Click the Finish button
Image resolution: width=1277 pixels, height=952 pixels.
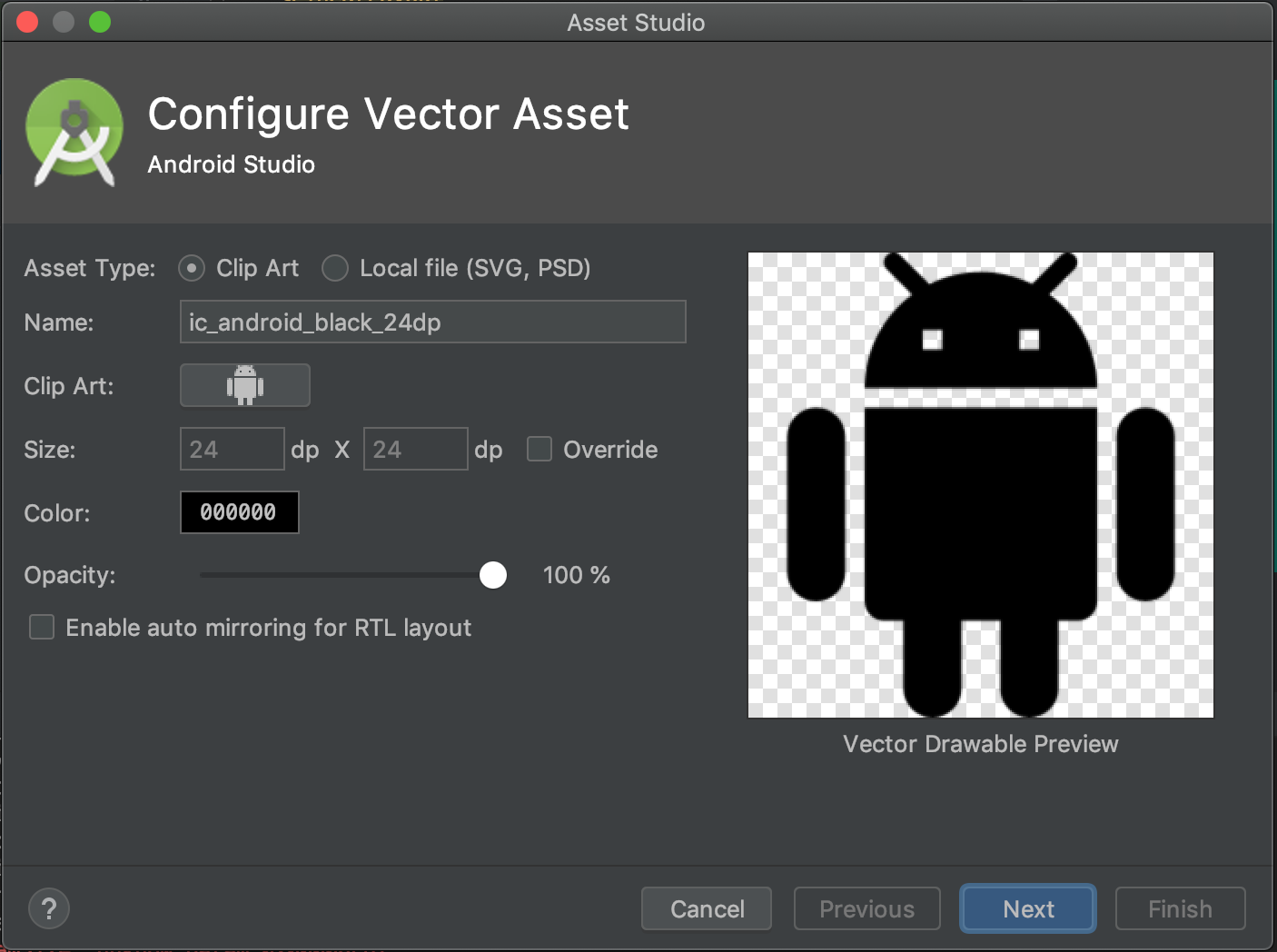pos(1180,908)
